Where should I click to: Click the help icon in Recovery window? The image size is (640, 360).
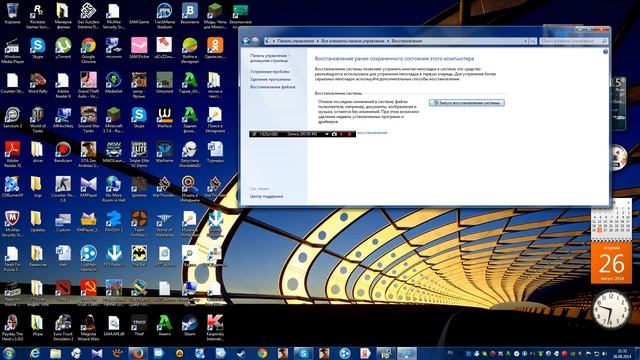click(605, 52)
